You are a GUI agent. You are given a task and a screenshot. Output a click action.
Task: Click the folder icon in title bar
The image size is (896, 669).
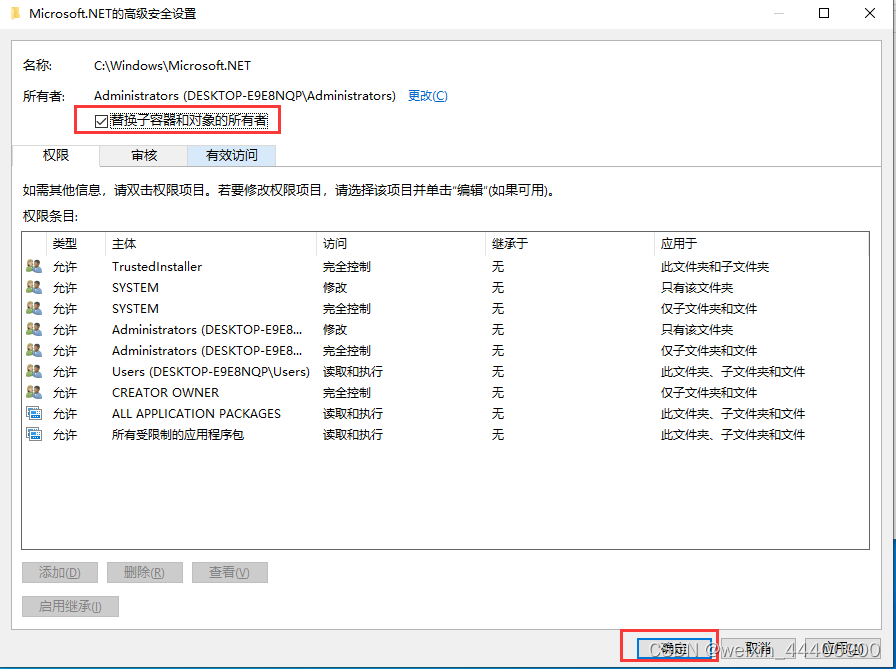click(x=15, y=13)
